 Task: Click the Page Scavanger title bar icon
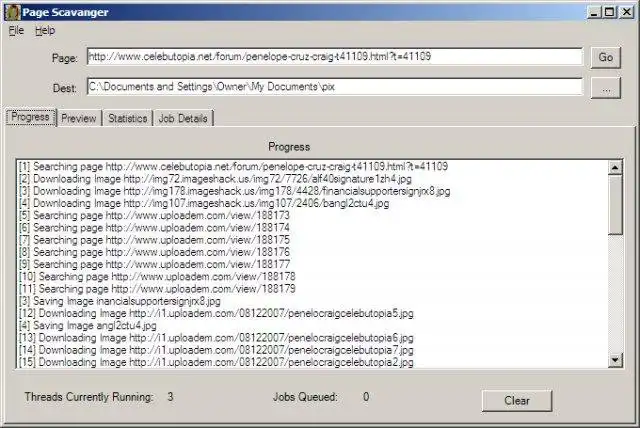pos(12,12)
